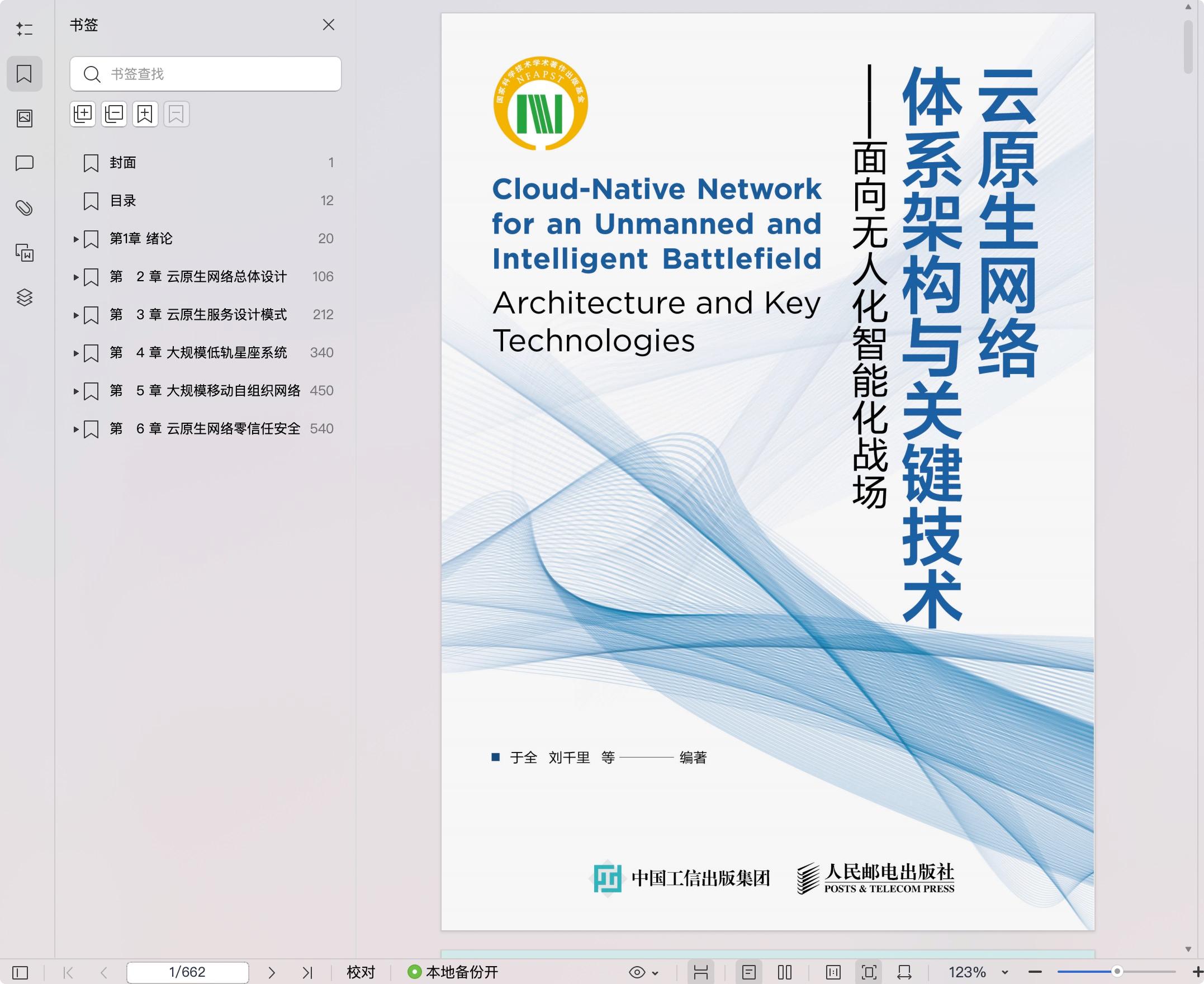This screenshot has width=1204, height=984.
Task: Open the comments sidebar icon
Action: 25,163
